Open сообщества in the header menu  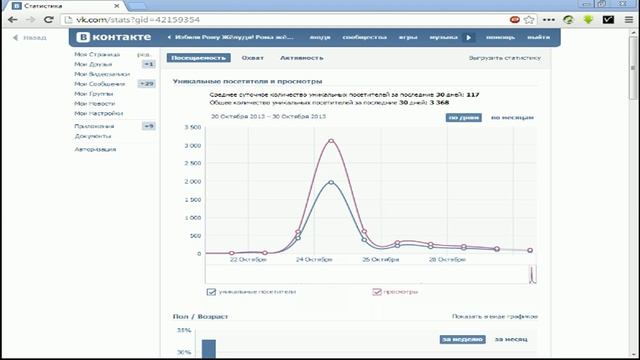point(364,37)
